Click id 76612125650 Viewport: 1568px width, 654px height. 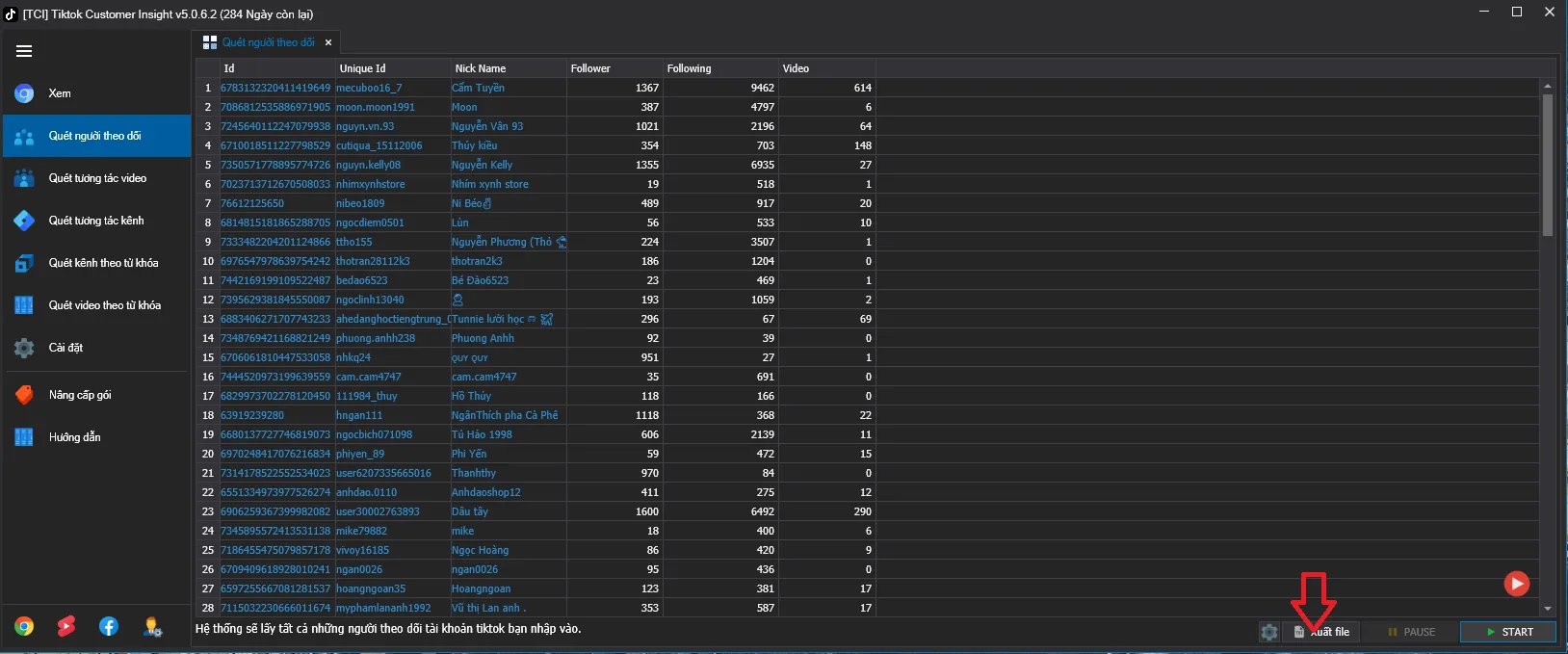tap(252, 203)
